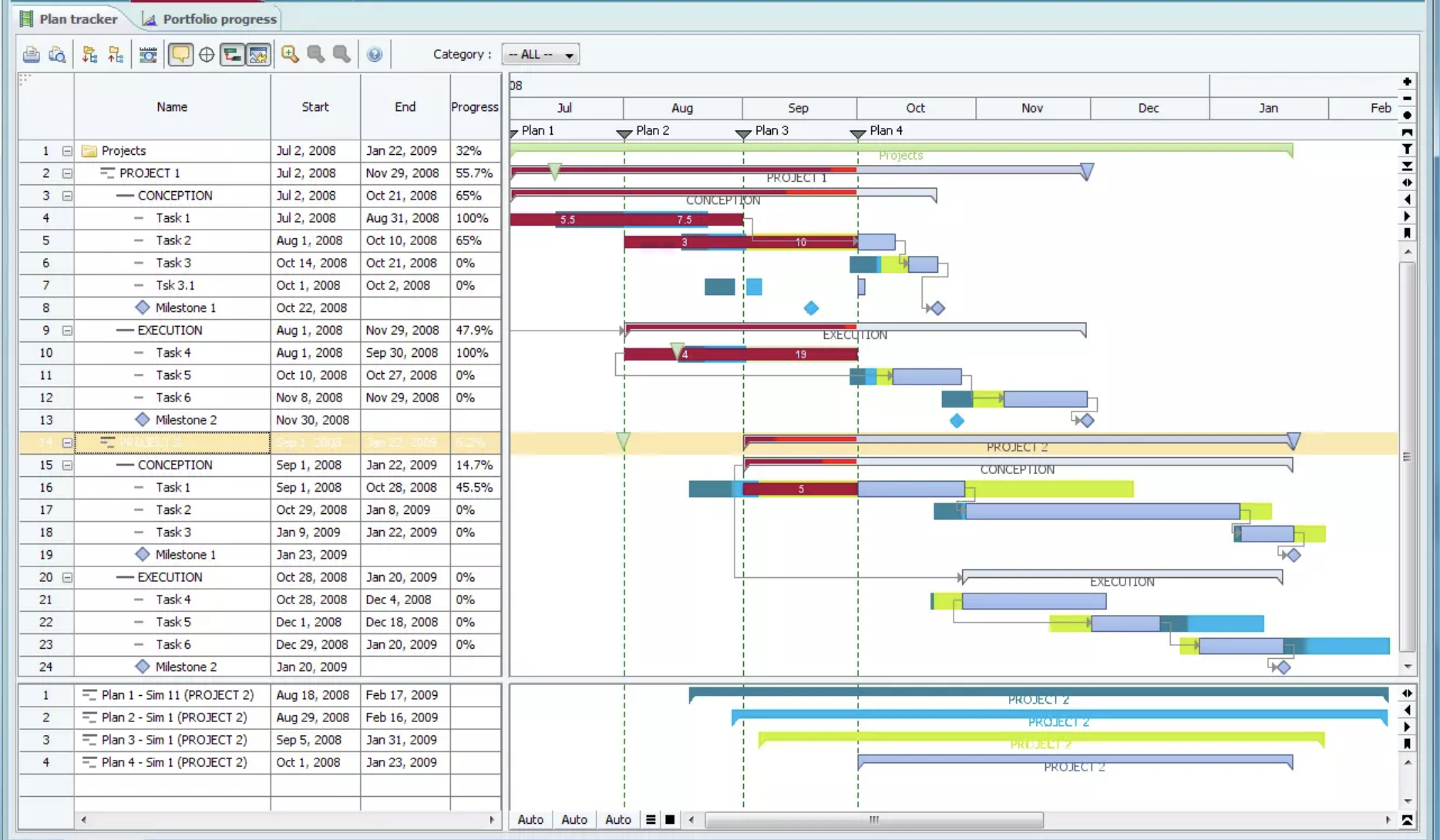This screenshot has height=840, width=1440.
Task: Collapse the Projects root row
Action: click(x=67, y=151)
